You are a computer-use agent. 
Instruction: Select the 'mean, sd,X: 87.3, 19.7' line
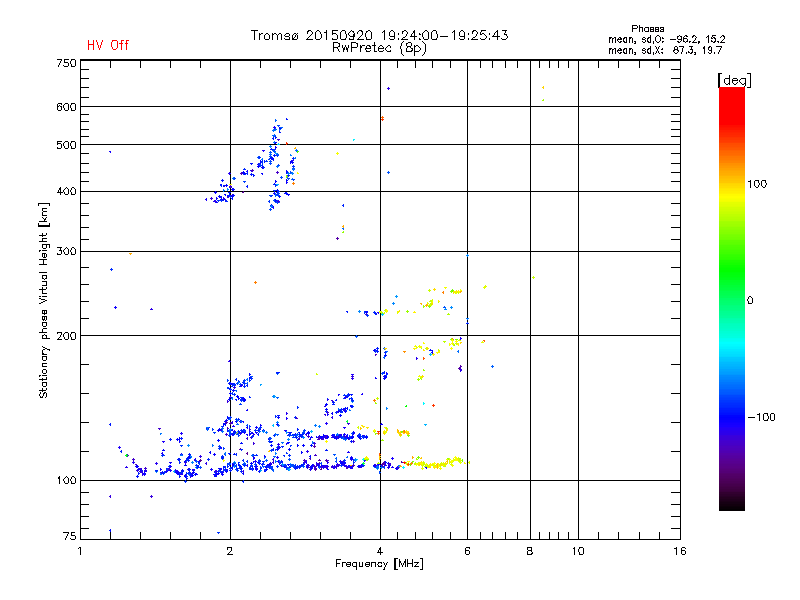click(x=665, y=50)
